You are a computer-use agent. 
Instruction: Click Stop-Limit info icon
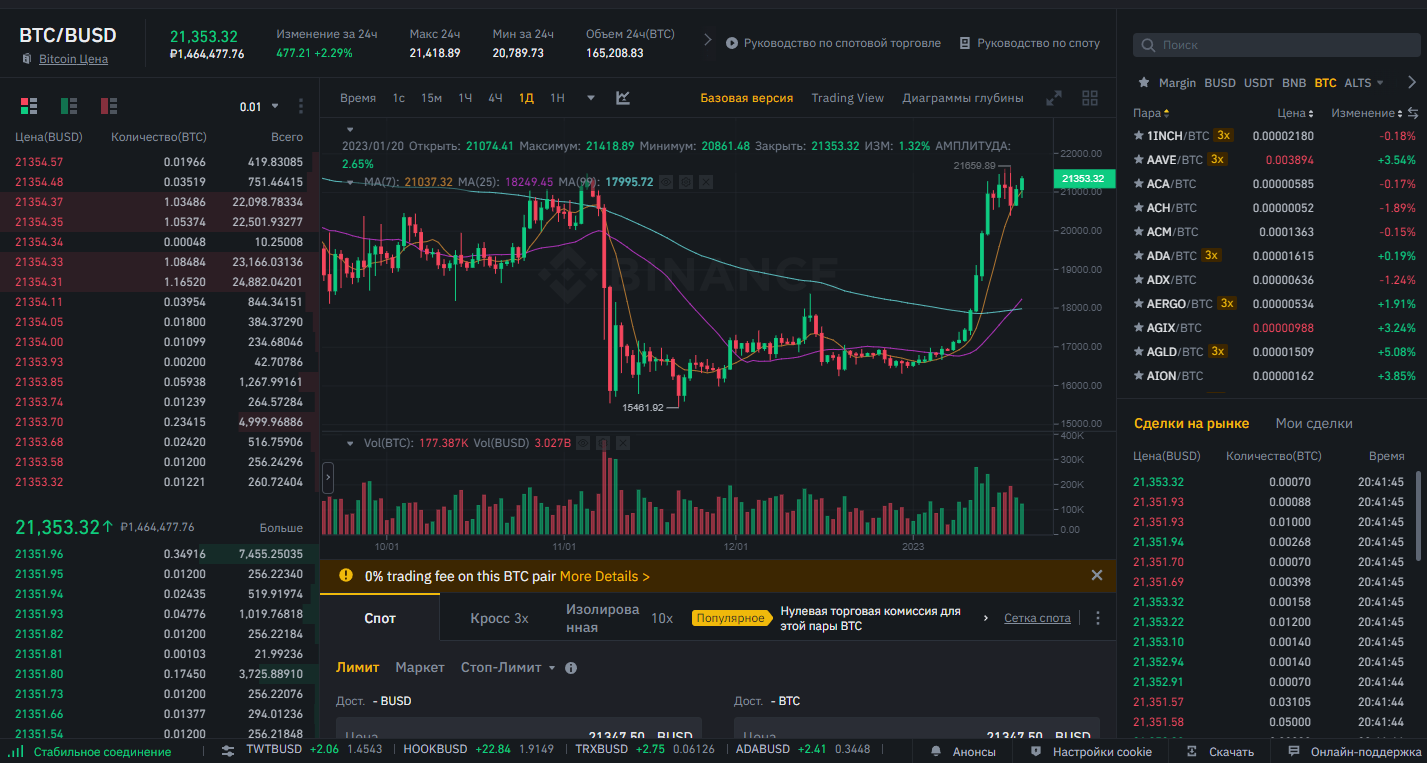click(571, 668)
